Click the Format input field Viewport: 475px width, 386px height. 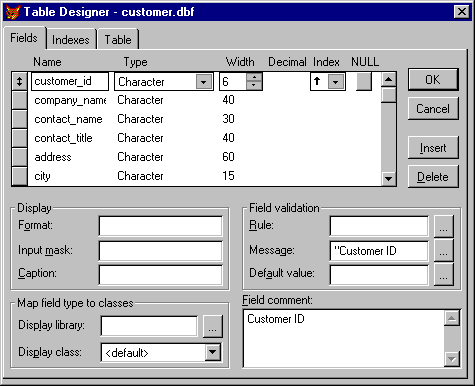click(x=160, y=226)
